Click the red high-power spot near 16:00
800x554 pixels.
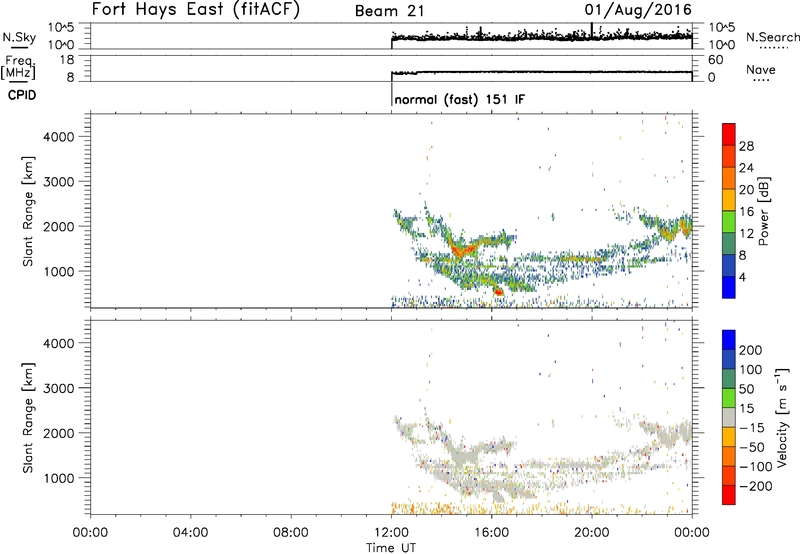point(498,292)
